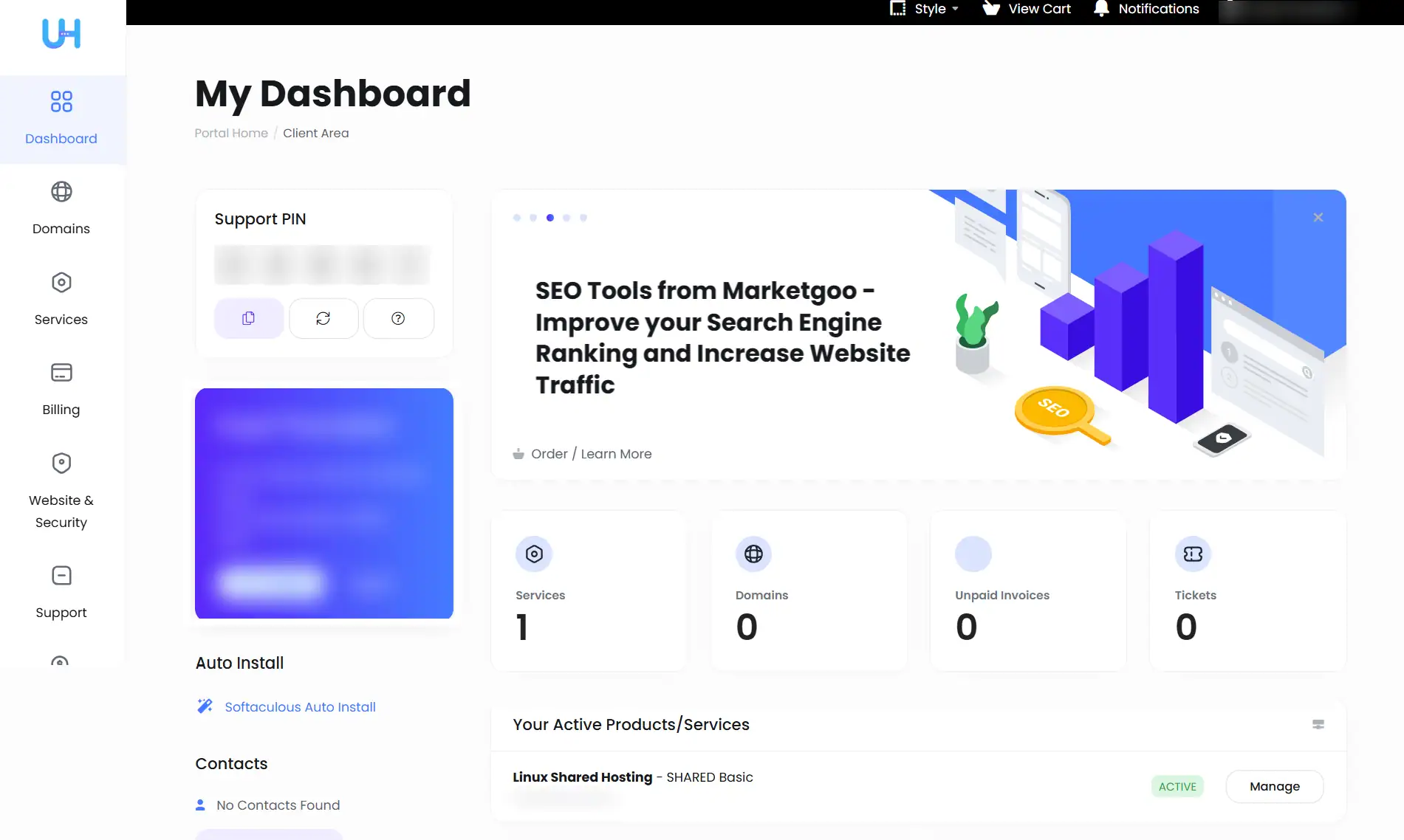Click the Dashboard grid icon
1404x840 pixels.
click(x=61, y=101)
